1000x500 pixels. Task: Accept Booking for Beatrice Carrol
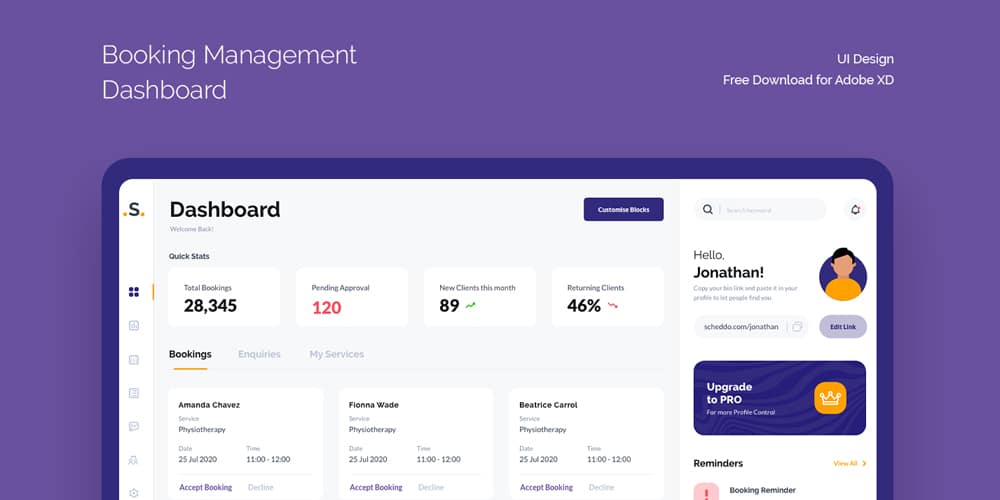tap(547, 487)
